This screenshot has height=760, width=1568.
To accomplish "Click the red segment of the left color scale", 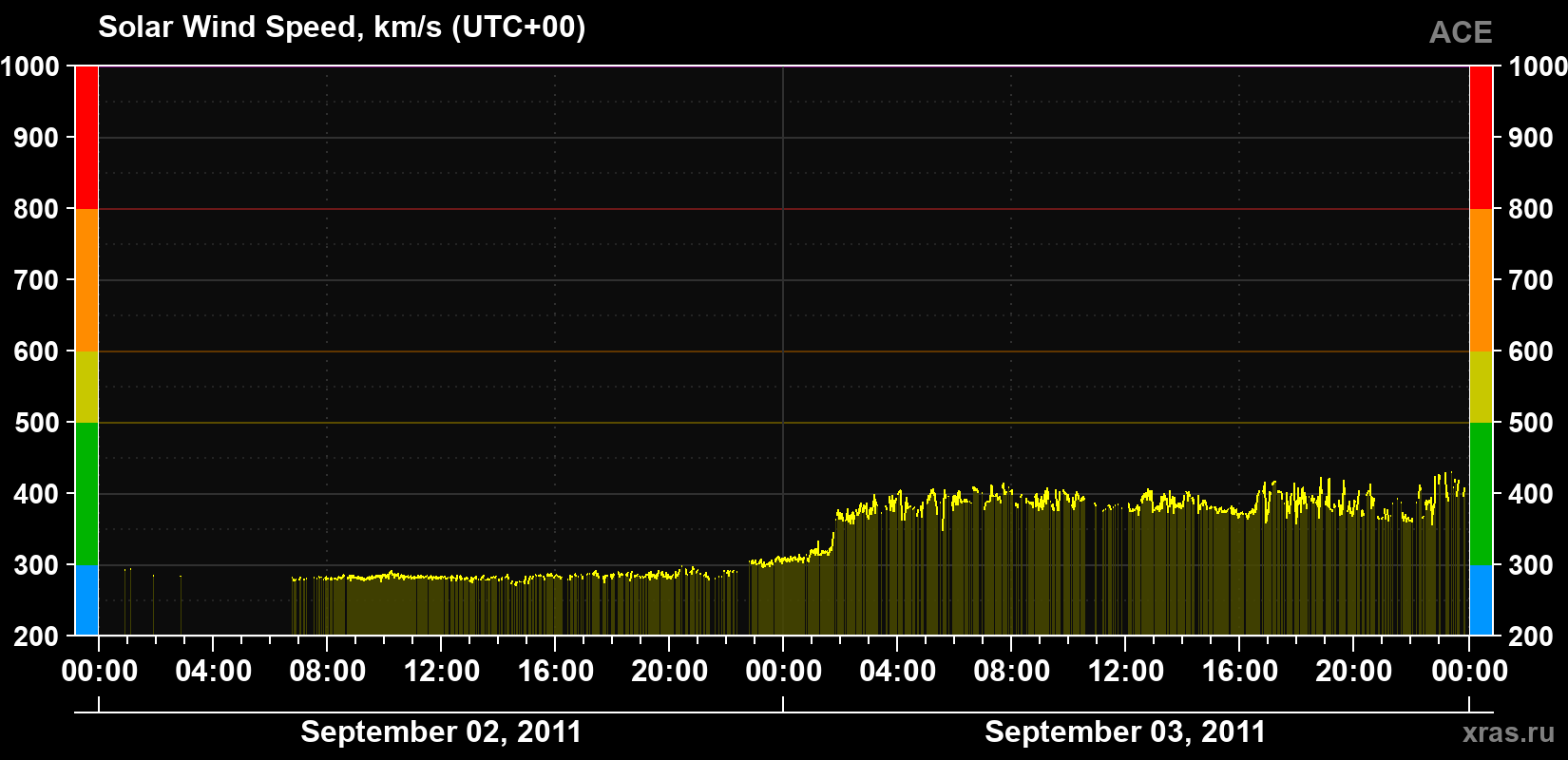I will pos(86,138).
